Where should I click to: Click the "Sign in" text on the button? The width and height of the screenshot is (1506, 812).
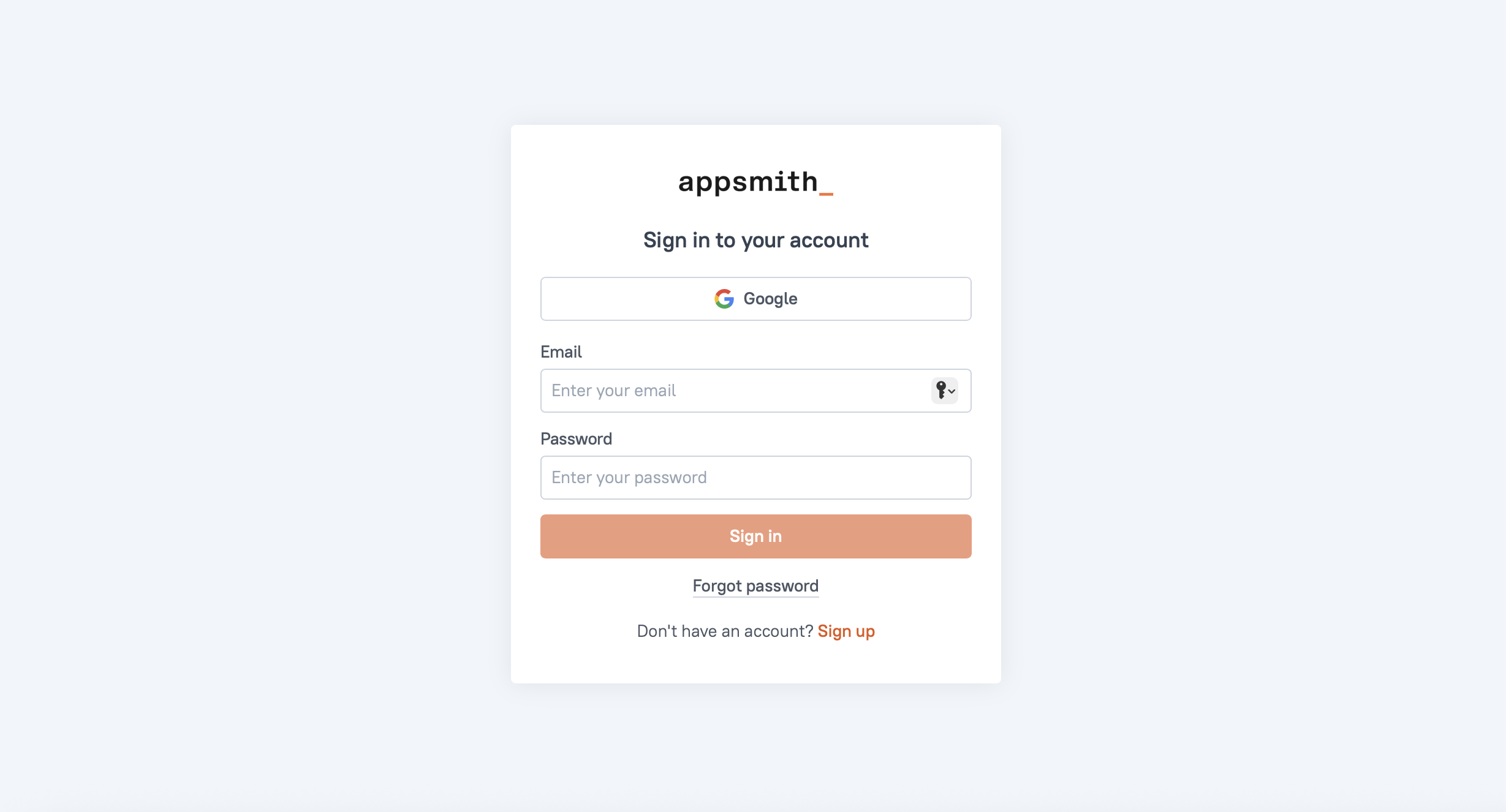755,536
